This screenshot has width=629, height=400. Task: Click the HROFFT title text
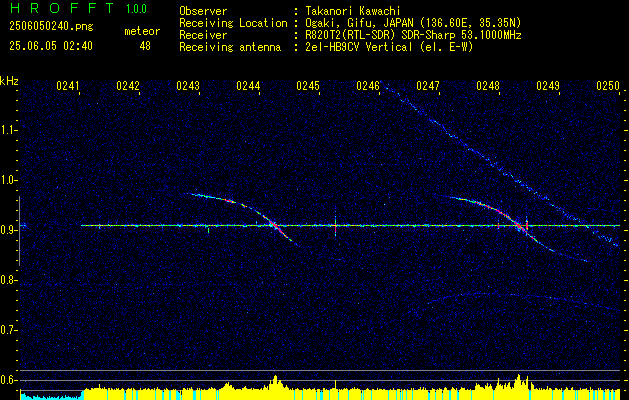point(62,8)
